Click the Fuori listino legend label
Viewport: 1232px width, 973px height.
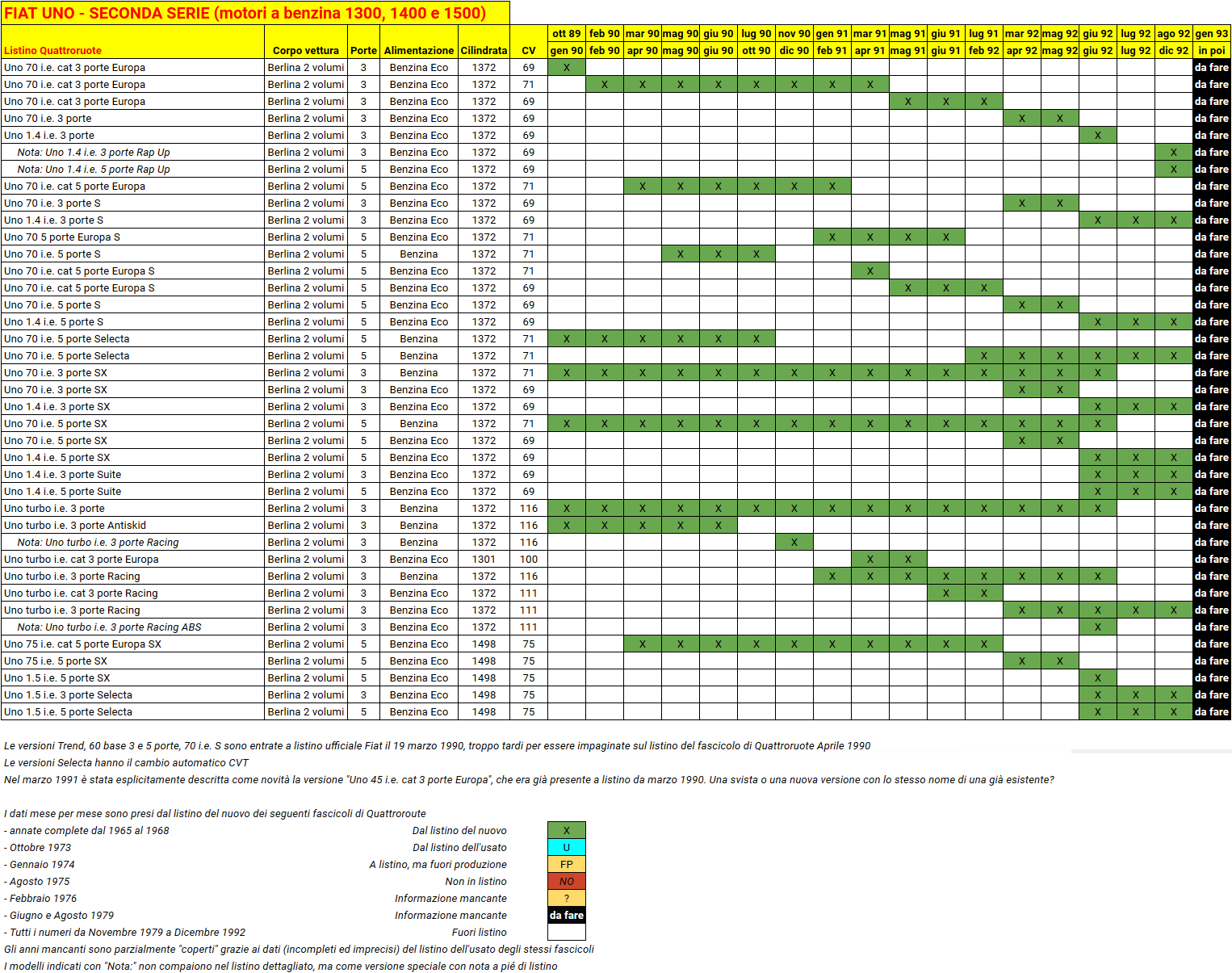(x=480, y=932)
